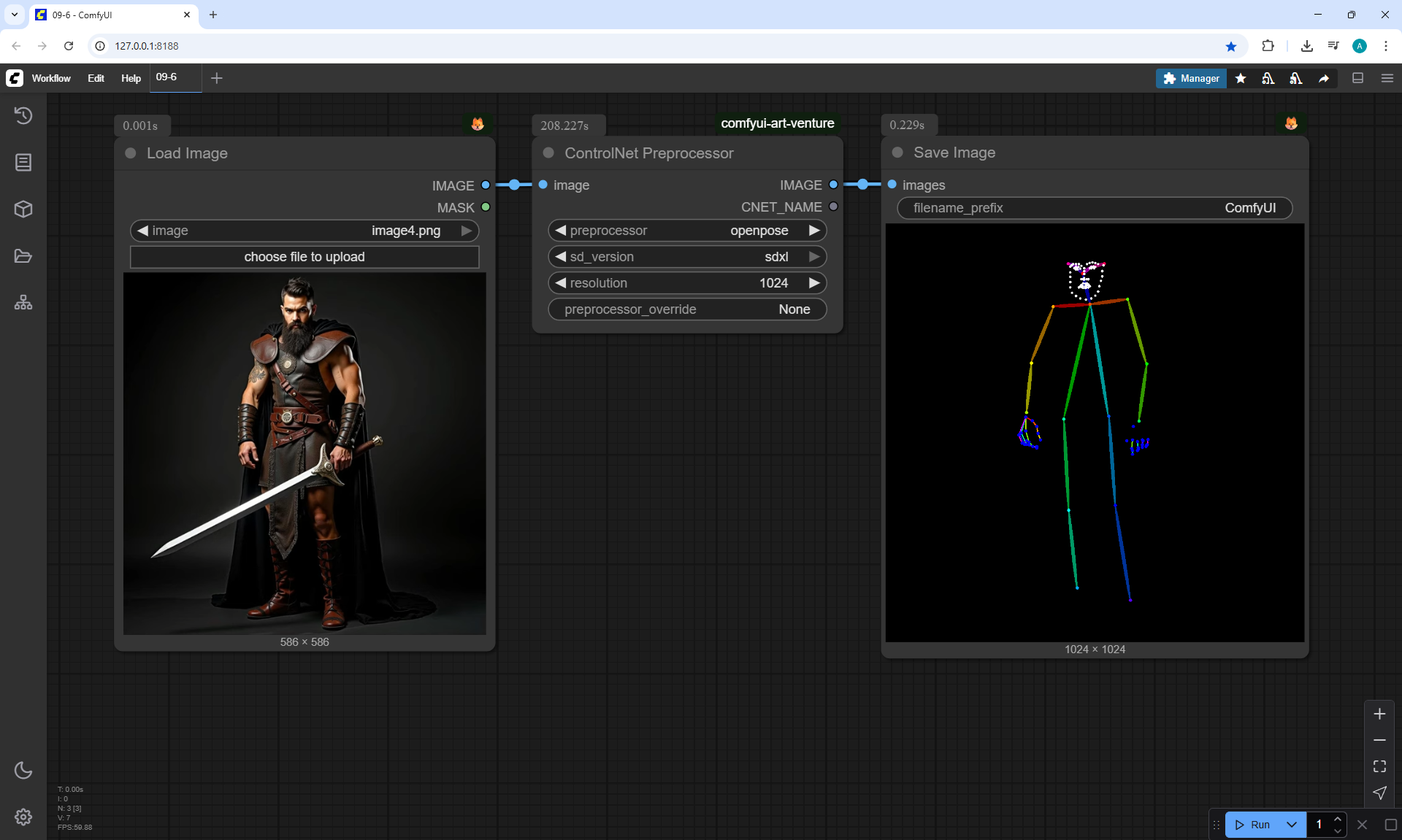Open the queue history sidebar icon
Viewport: 1402px width, 840px height.
(x=23, y=115)
